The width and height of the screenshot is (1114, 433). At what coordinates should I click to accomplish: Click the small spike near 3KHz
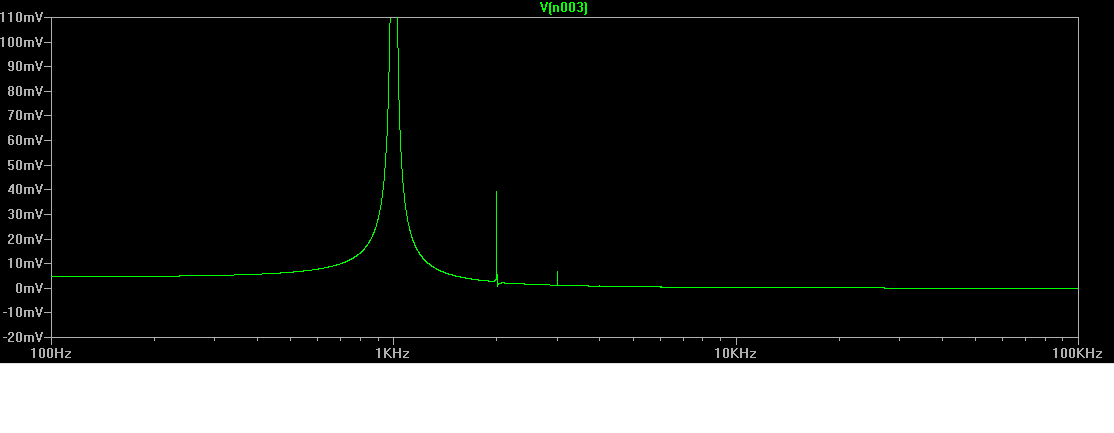click(558, 278)
